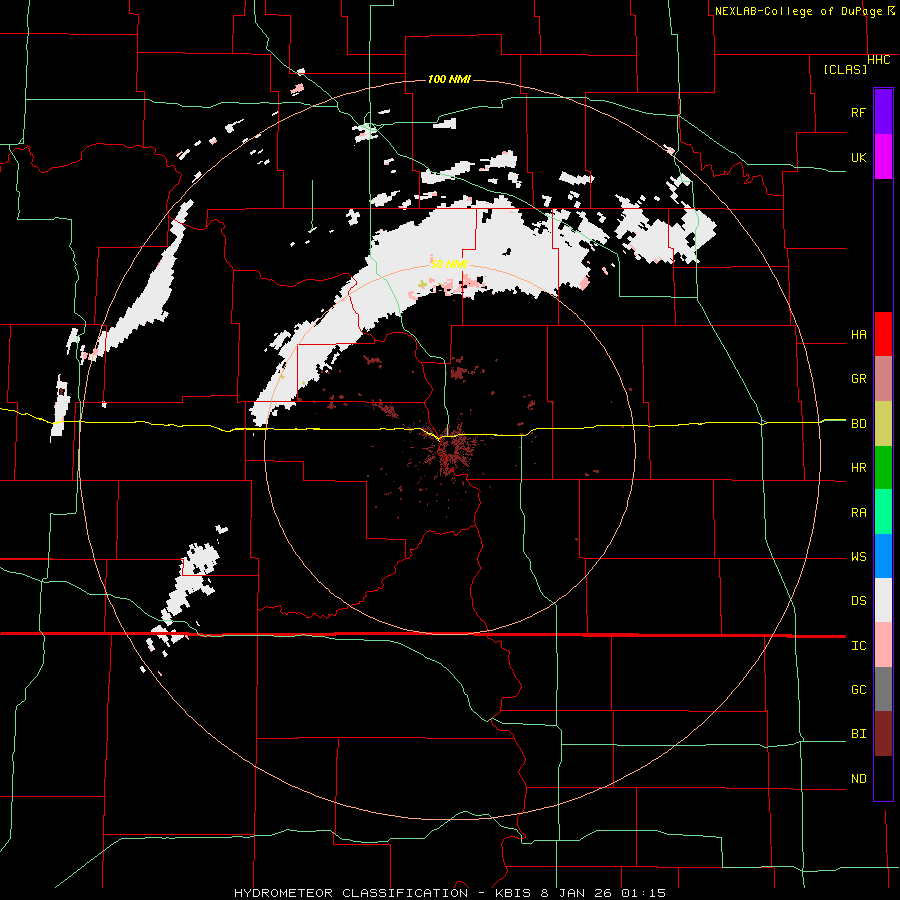Image resolution: width=900 pixels, height=900 pixels.
Task: Click the "RA" legend label
Action: click(858, 513)
